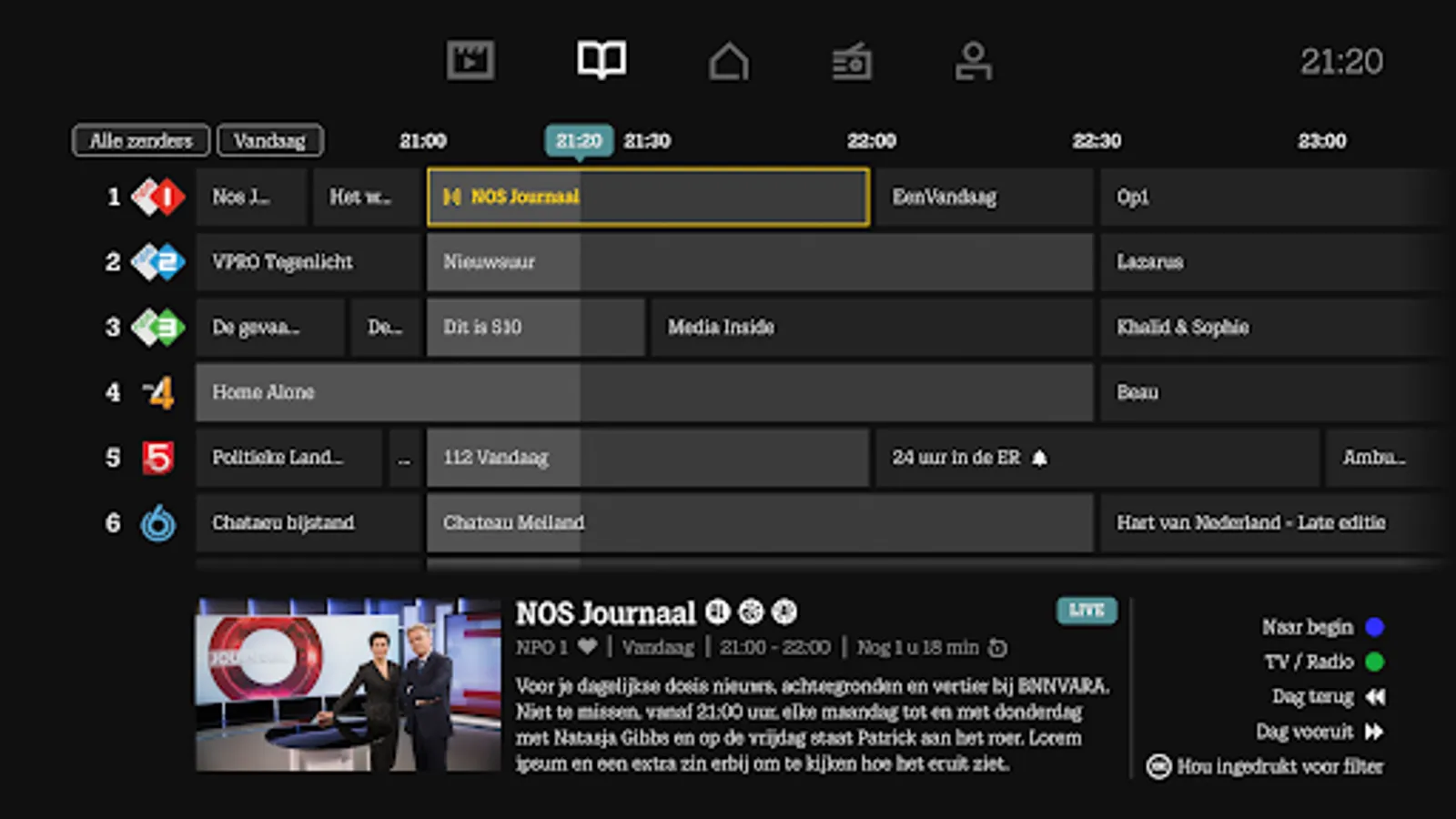Viewport: 1456px width, 819px height.
Task: Select the Nos J... program cell
Action: [251, 197]
